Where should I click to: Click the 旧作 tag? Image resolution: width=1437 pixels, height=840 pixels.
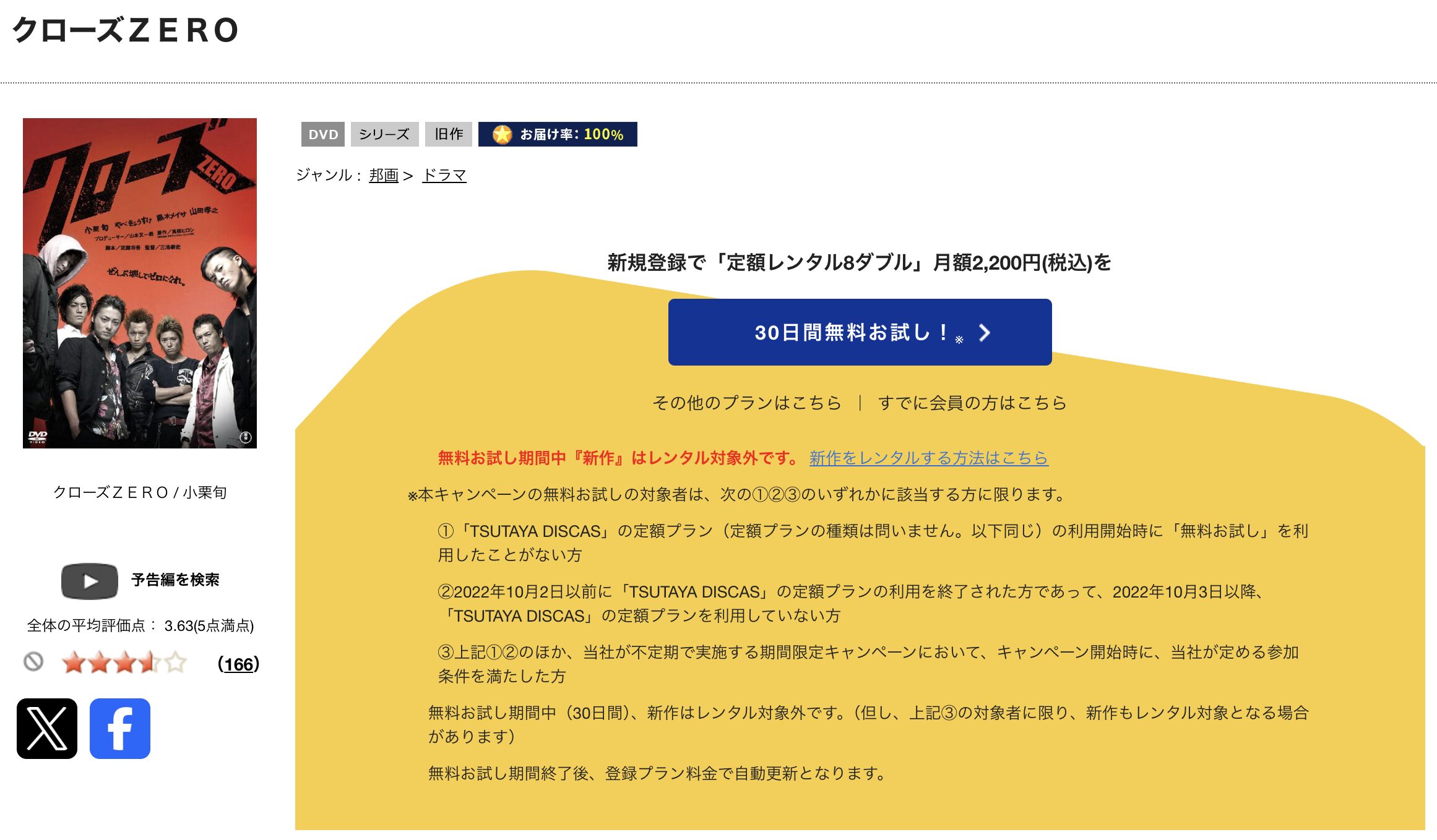pos(449,134)
